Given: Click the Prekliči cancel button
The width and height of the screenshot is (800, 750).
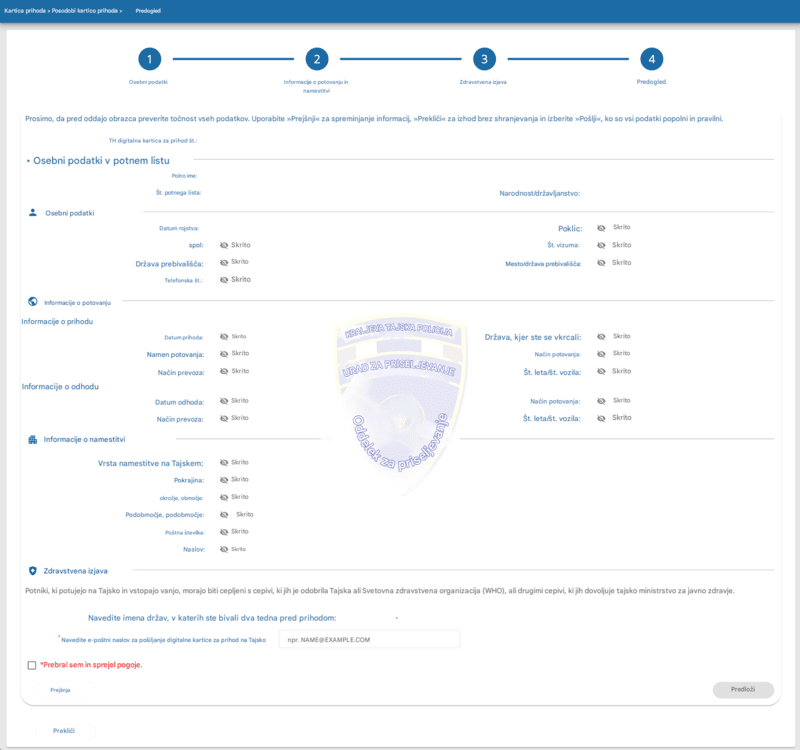Looking at the screenshot, I should [63, 731].
